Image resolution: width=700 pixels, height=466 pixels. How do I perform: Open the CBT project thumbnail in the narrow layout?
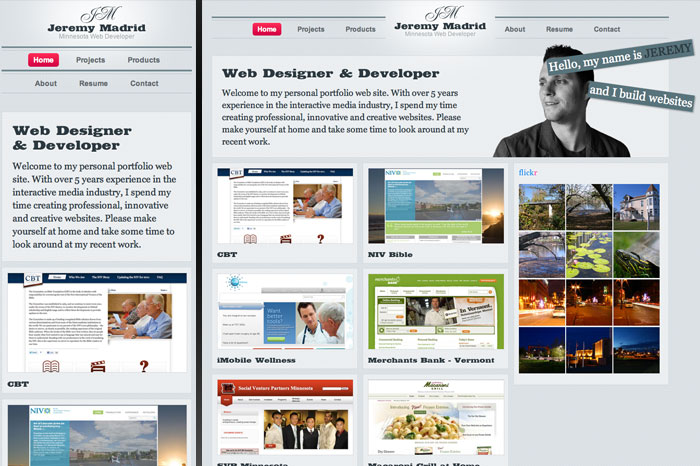click(x=97, y=322)
